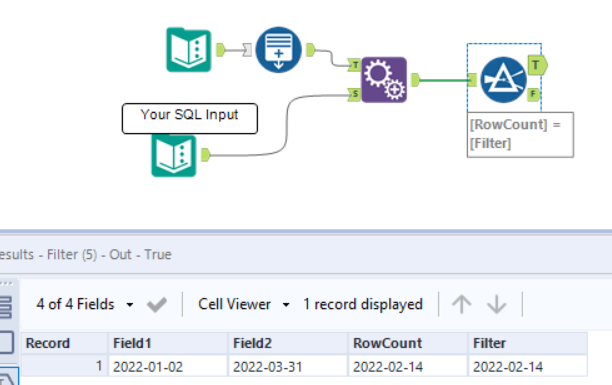612x385 pixels.
Task: Click the Record column header
Action: point(64,343)
